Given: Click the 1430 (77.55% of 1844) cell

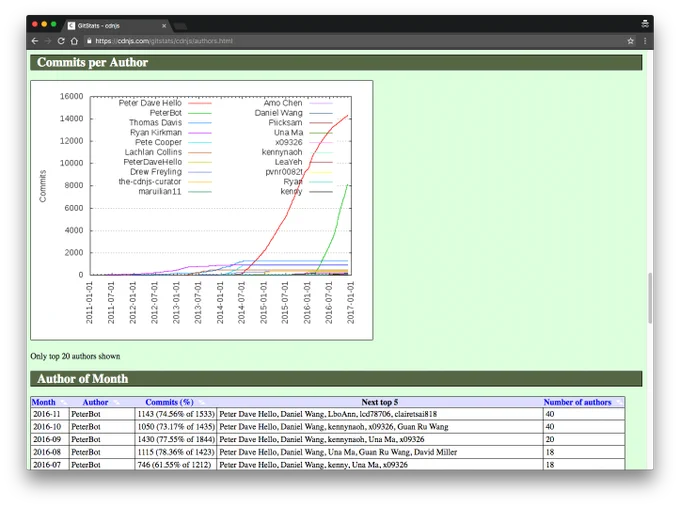Looking at the screenshot, I should (176, 439).
